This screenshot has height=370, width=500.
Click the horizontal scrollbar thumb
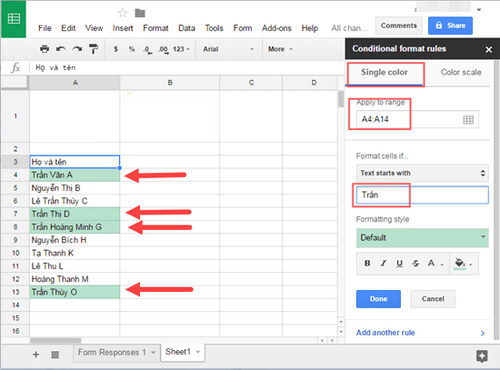pos(55,340)
